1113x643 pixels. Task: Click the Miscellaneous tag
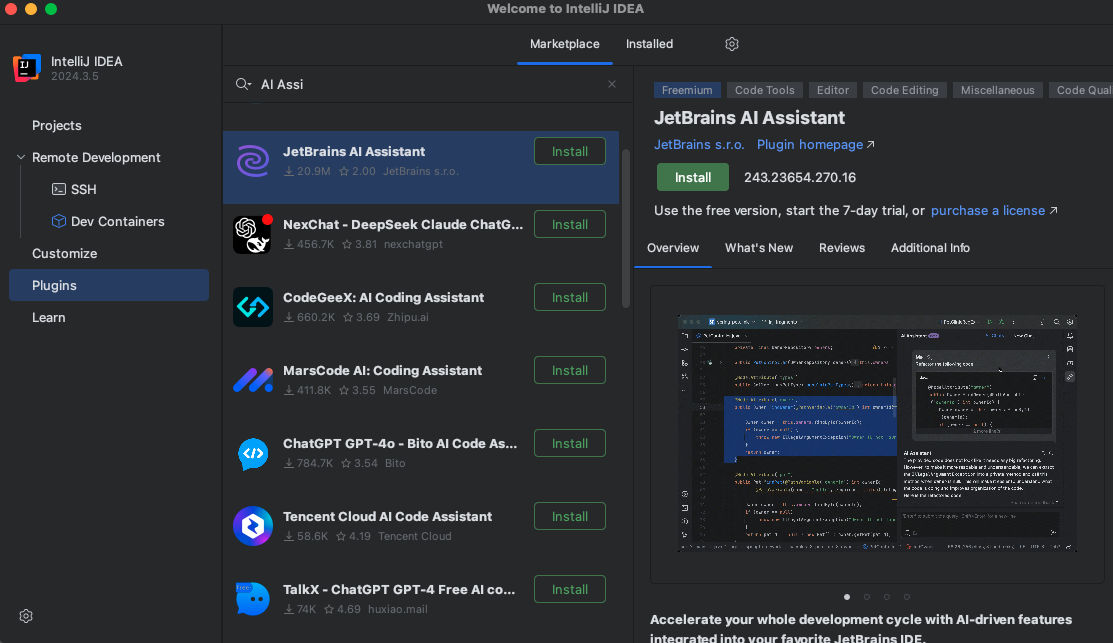coord(997,90)
